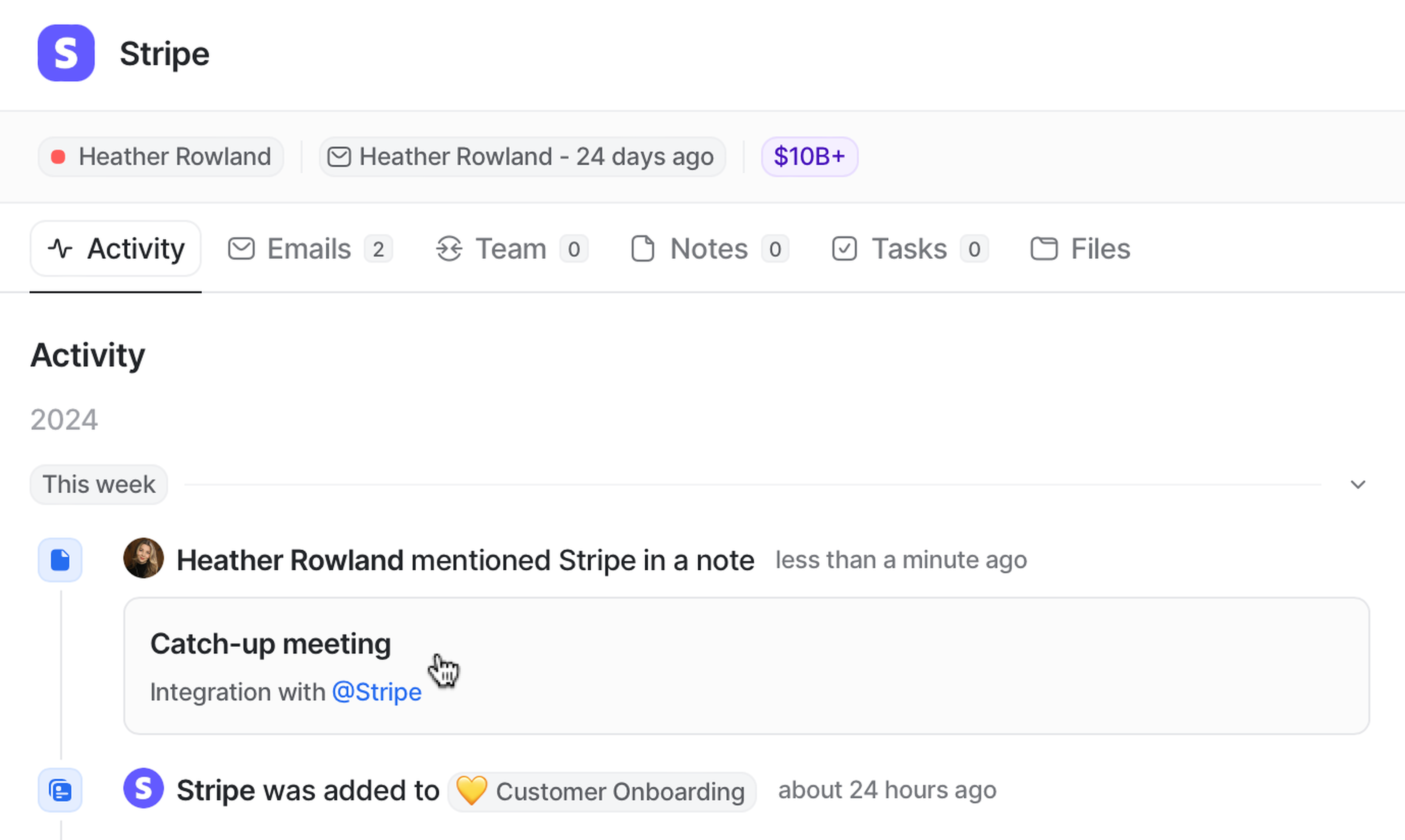Click the small Stripe avatar in activity feed

[x=144, y=788]
